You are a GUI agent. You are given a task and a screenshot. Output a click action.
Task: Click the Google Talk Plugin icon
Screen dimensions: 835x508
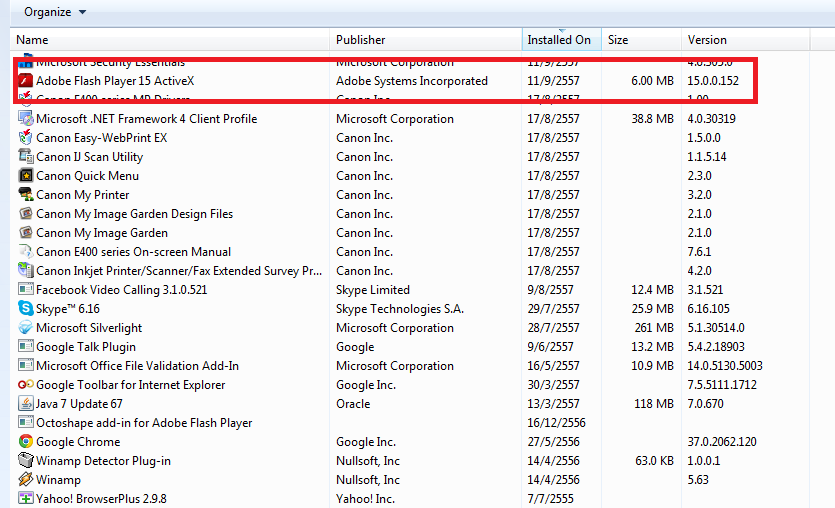pos(25,347)
